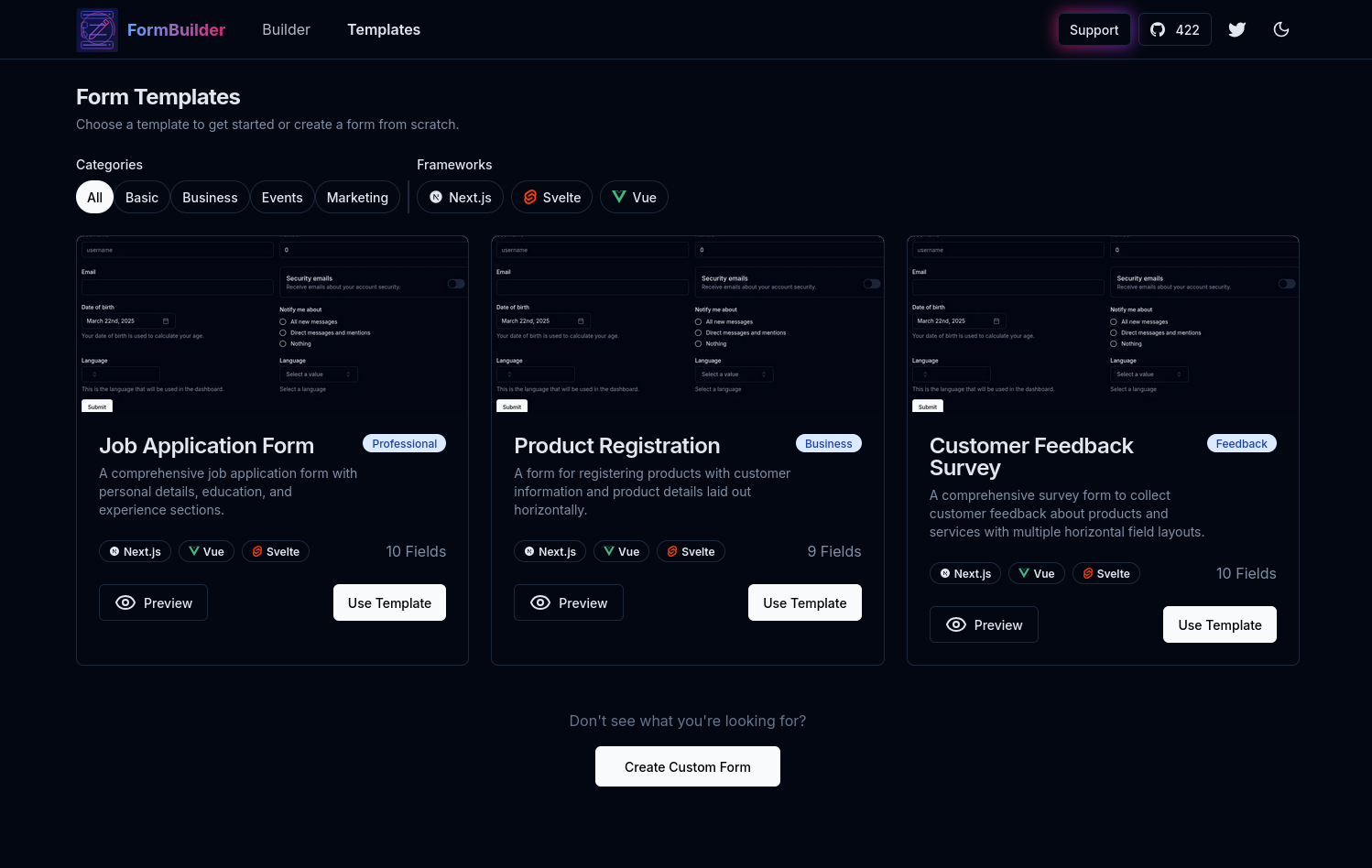1372x868 pixels.
Task: Preview the Job Application Form template
Action: click(x=153, y=602)
